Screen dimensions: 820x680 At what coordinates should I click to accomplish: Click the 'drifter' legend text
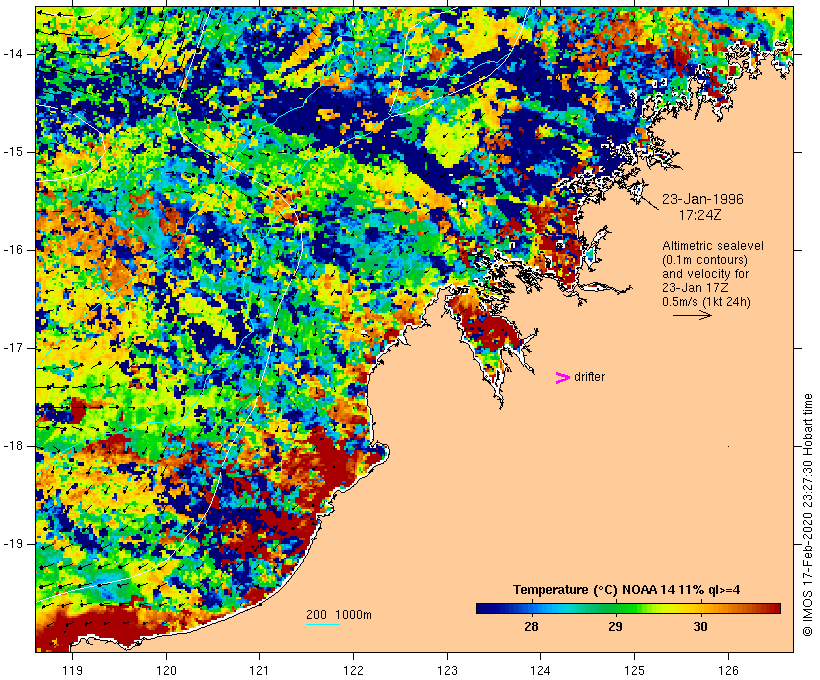point(589,377)
